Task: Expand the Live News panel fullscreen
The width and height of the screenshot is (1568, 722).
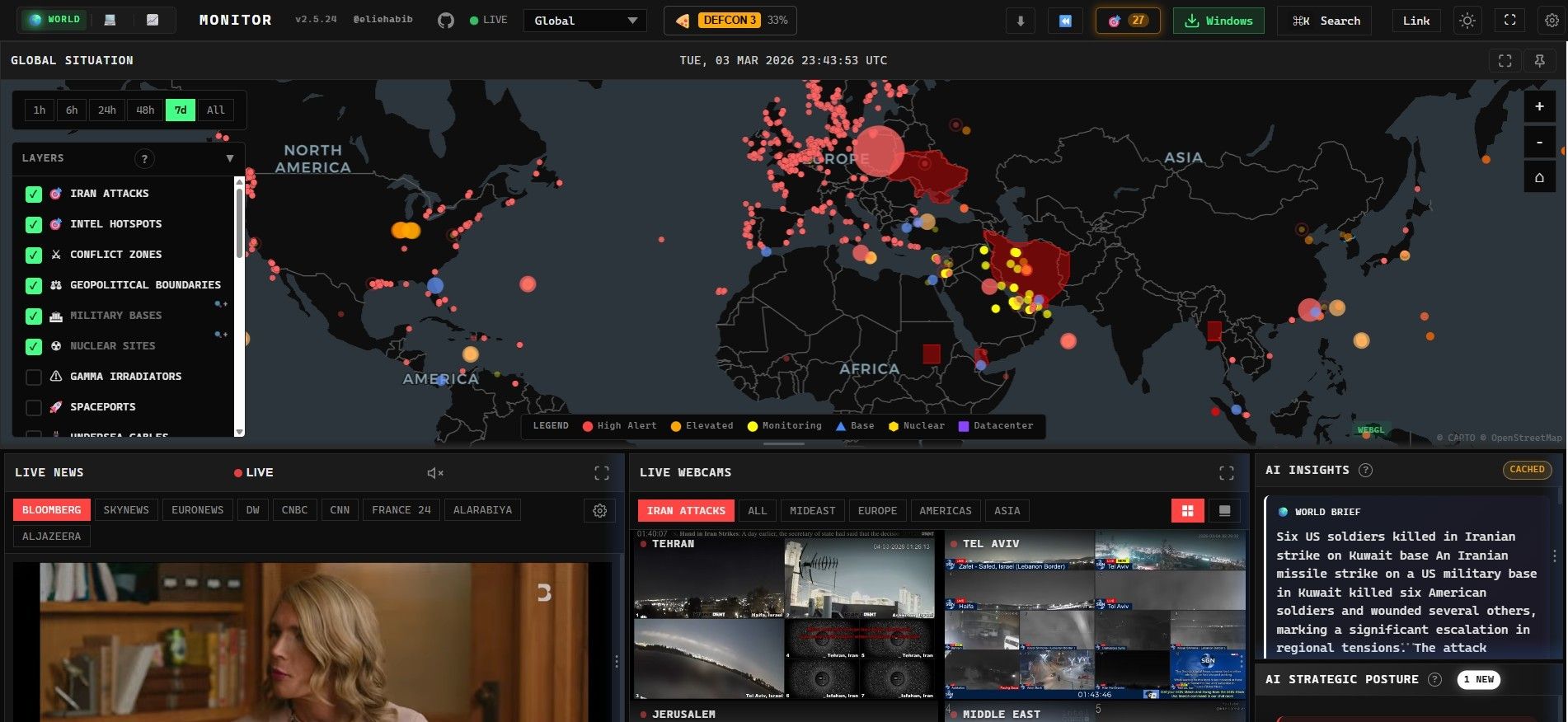Action: point(602,473)
